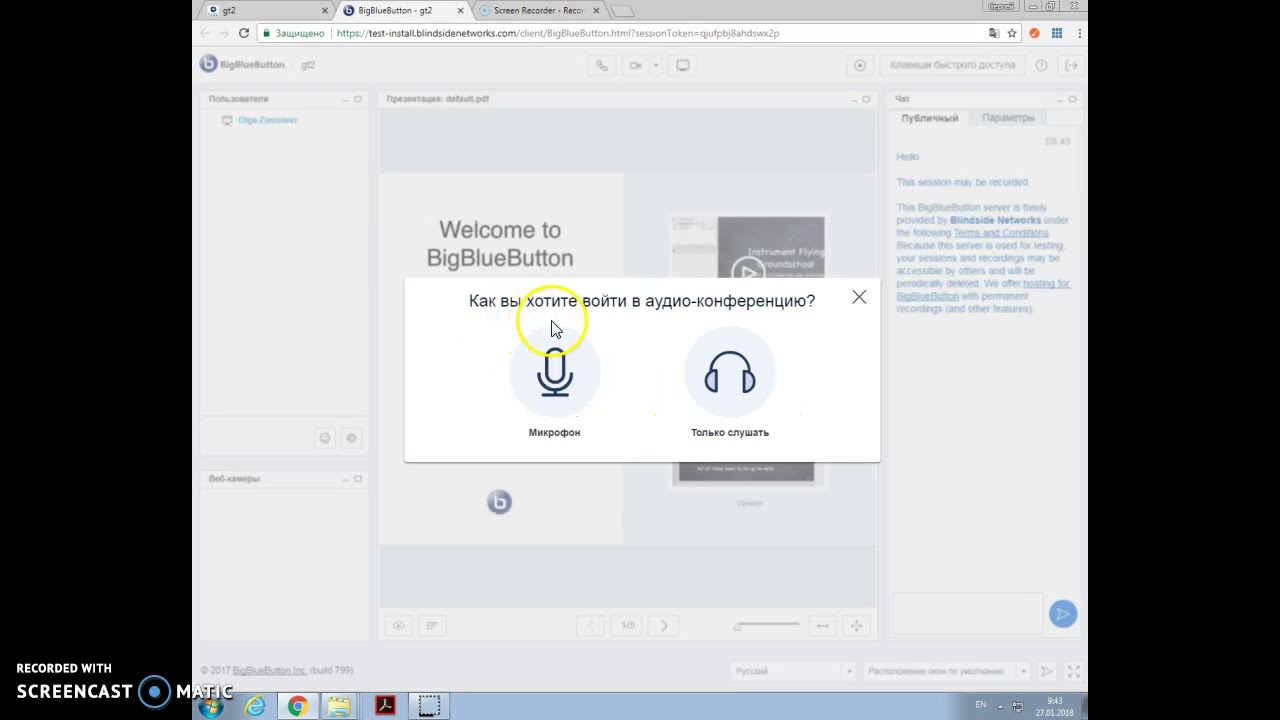This screenshot has width=1280, height=720.
Task: Open the Расположение окон по умолчанию dropdown
Action: tap(948, 671)
